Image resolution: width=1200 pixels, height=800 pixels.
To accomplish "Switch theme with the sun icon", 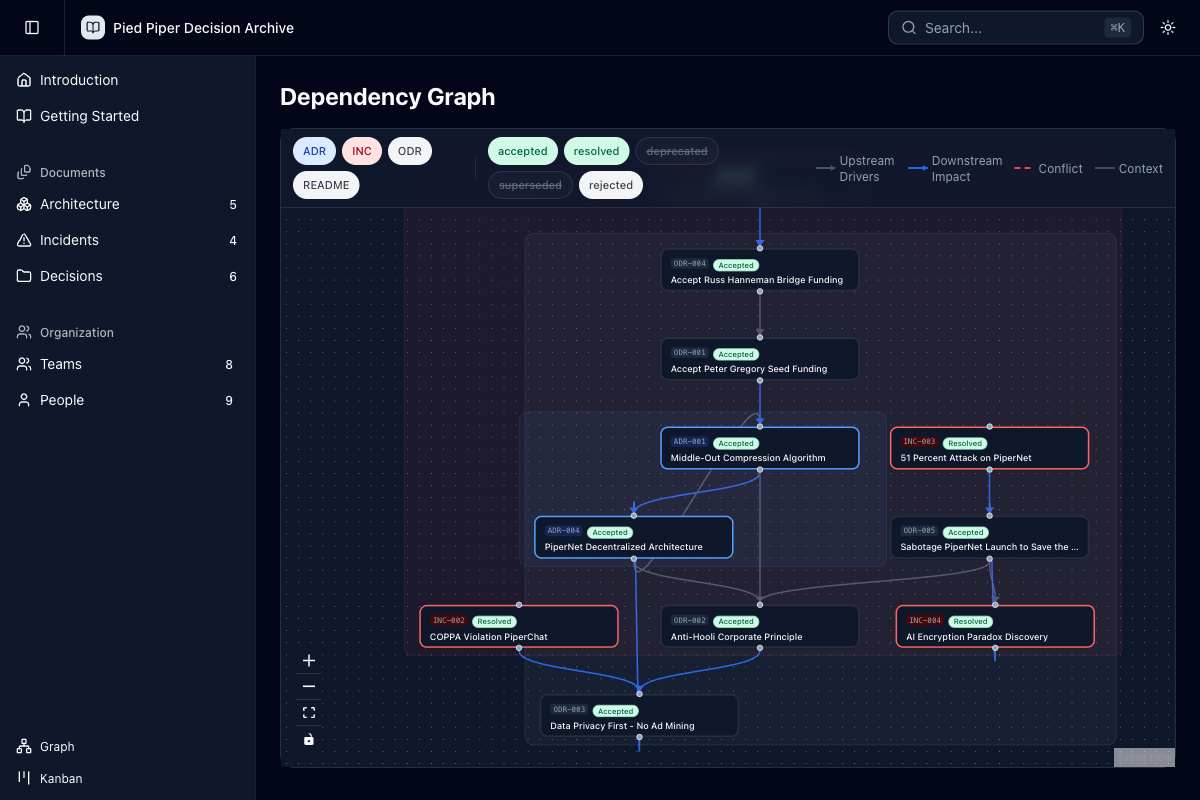I will (x=1167, y=28).
